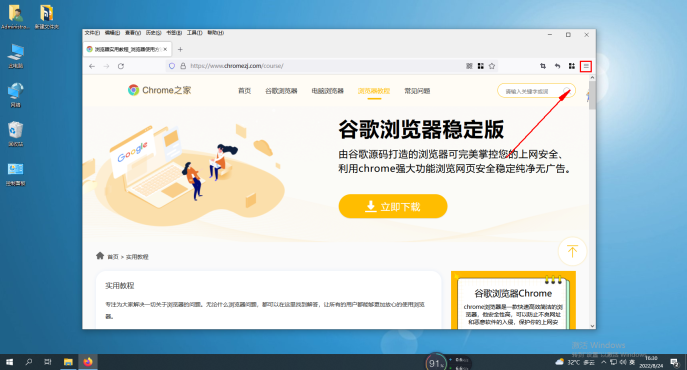Click the 立即下载 download button
This screenshot has width=687, height=370.
pyautogui.click(x=393, y=206)
